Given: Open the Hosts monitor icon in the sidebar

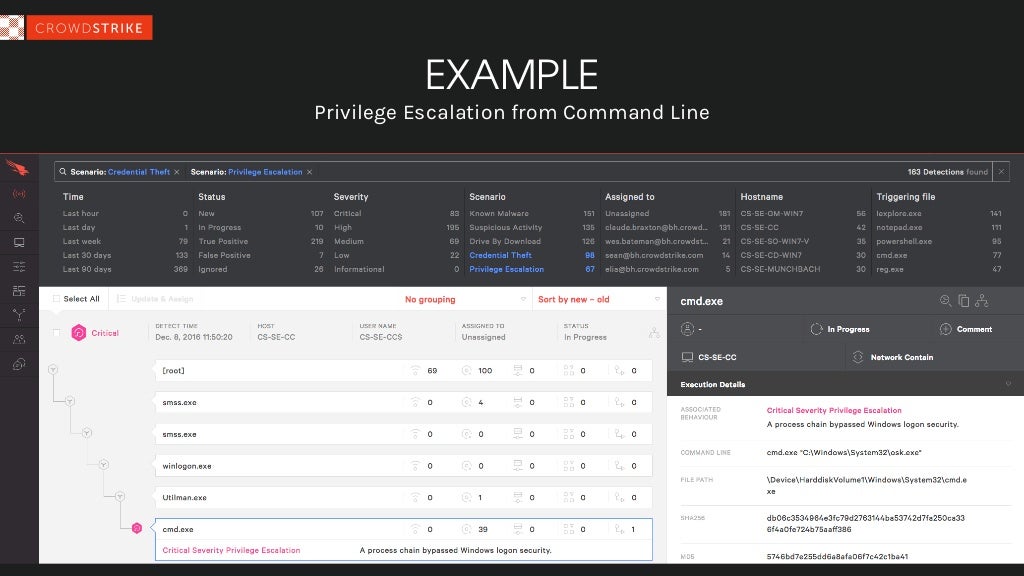Looking at the screenshot, I should click(19, 242).
